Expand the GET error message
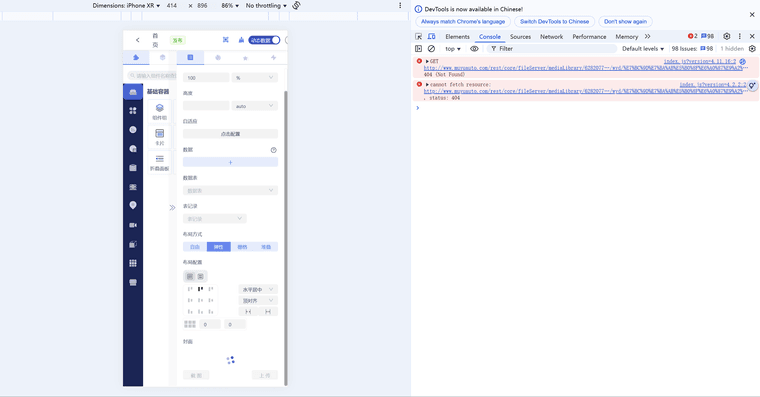Screen dimensions: 760x397 427,62
